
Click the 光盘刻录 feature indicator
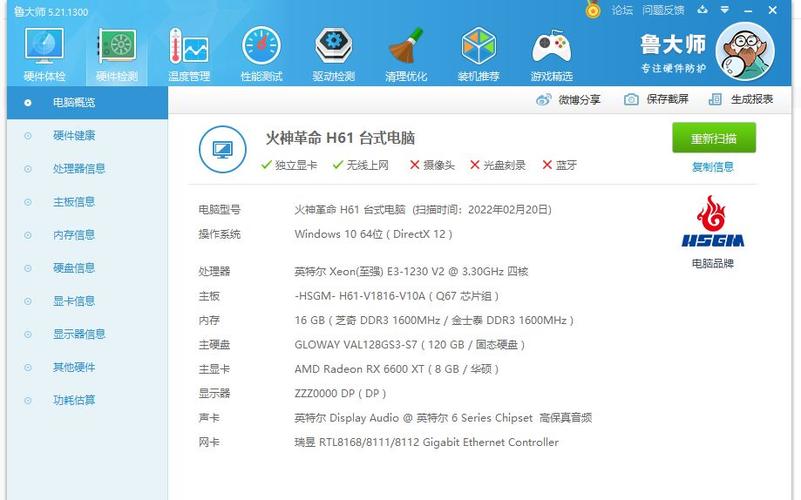(498, 165)
